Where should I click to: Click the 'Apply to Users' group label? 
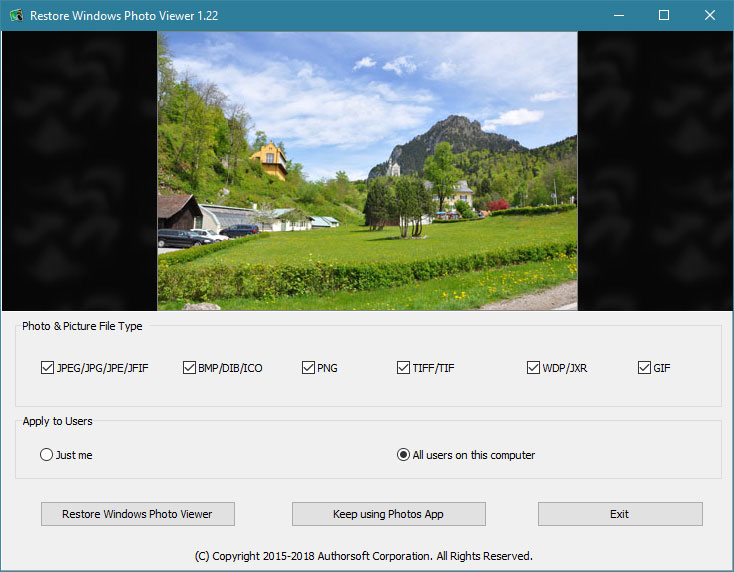coord(58,421)
